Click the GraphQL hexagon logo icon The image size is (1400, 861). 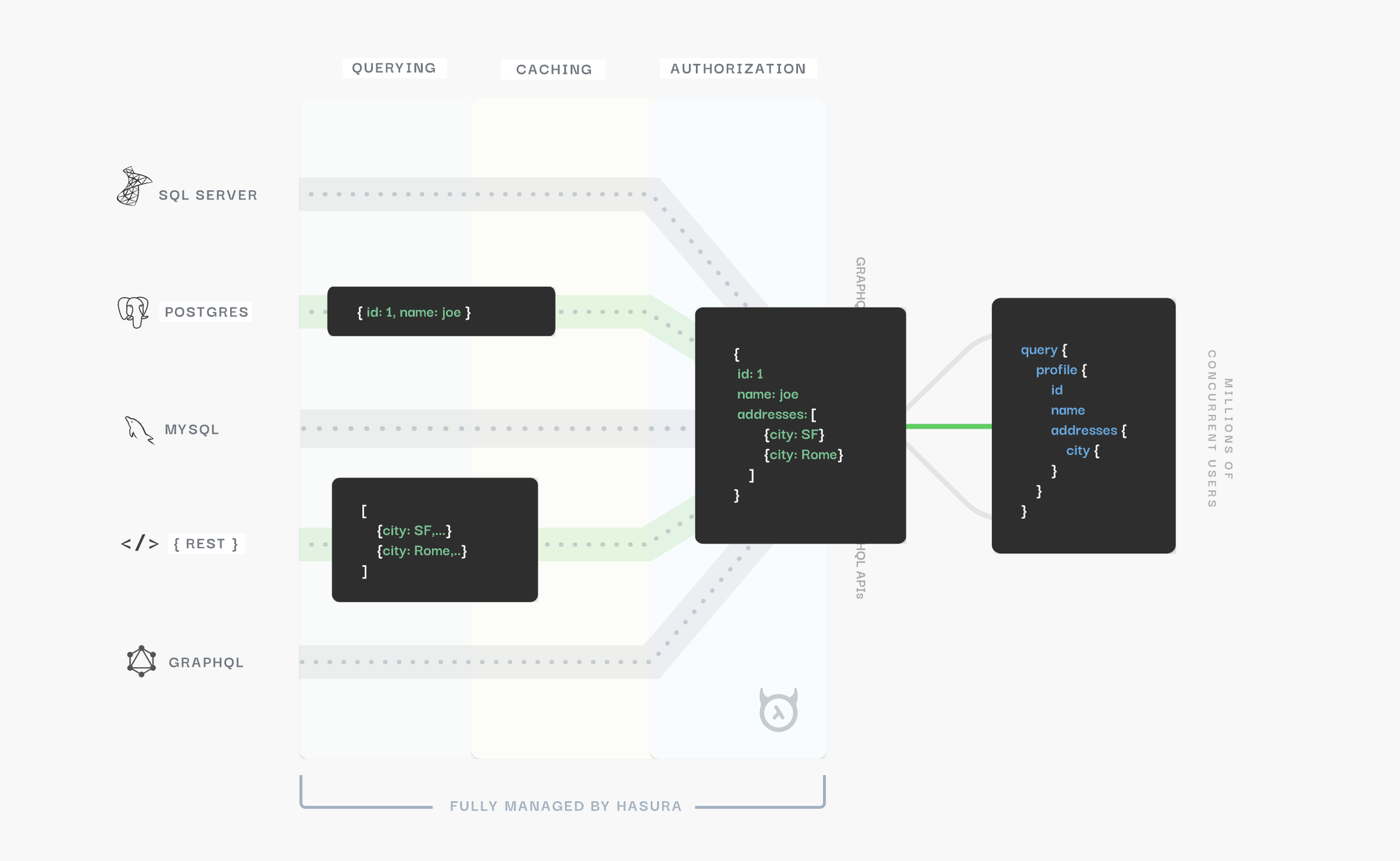pyautogui.click(x=142, y=661)
